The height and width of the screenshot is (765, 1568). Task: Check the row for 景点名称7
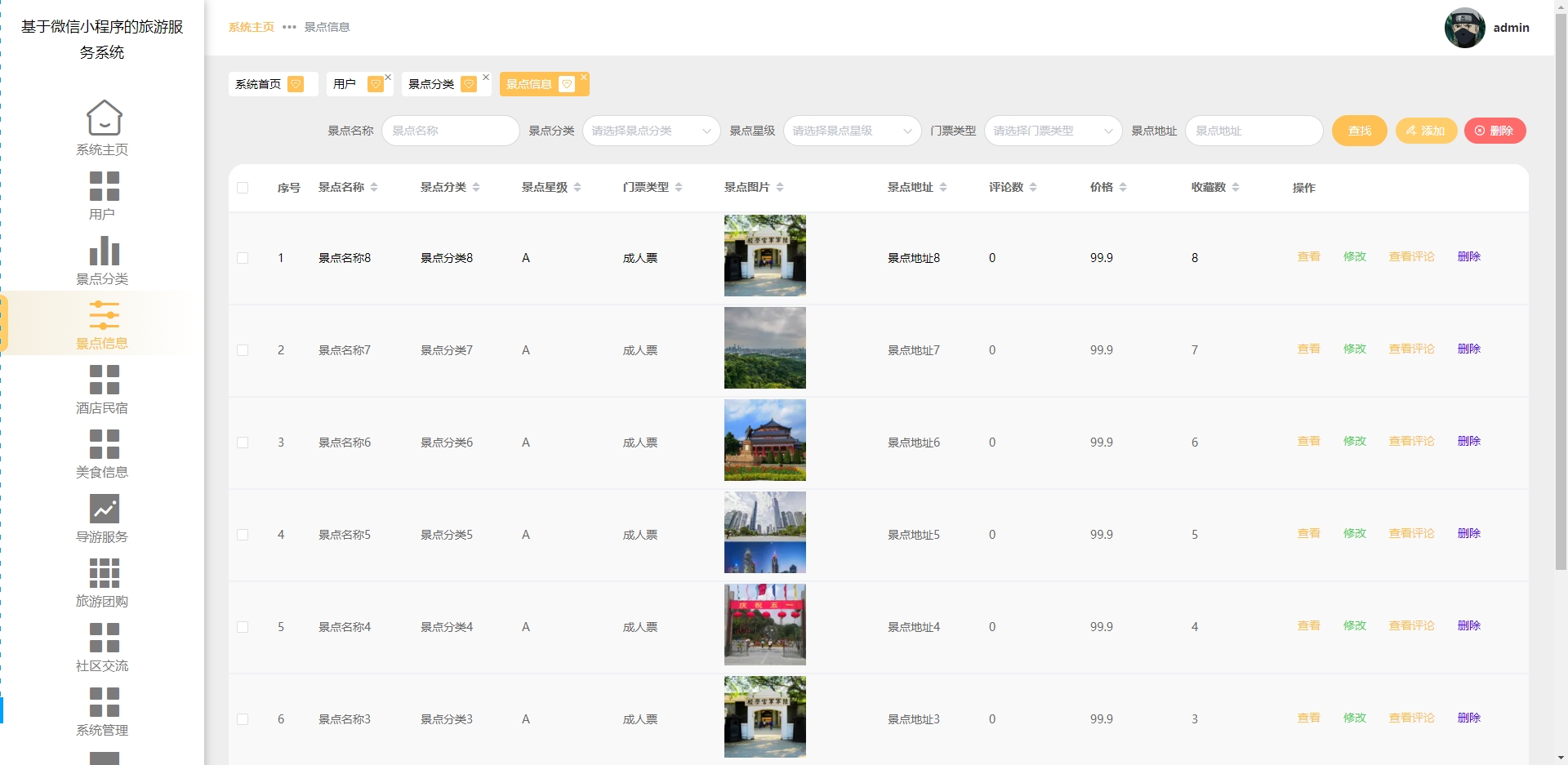[243, 350]
